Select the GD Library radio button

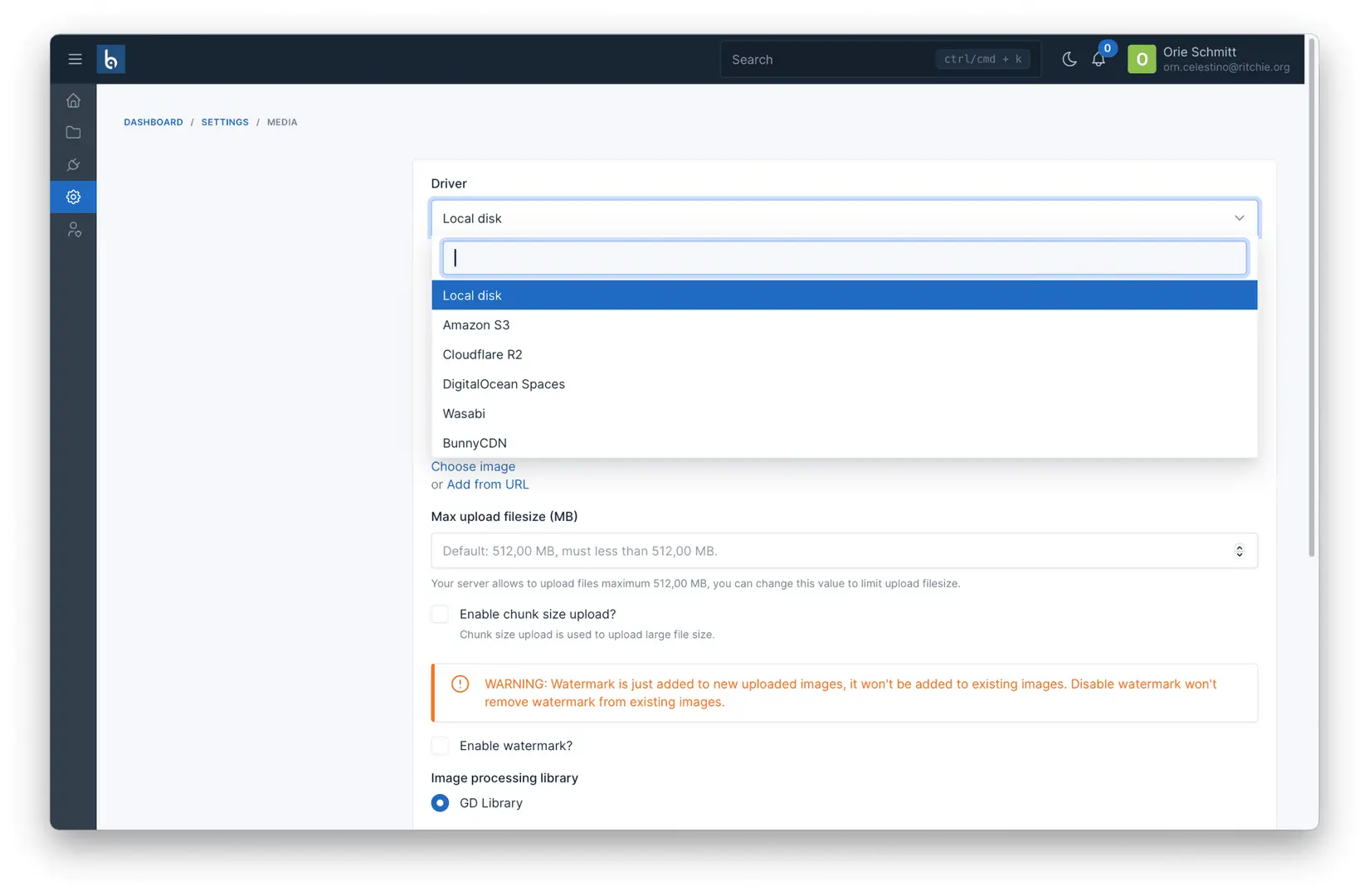click(x=440, y=803)
